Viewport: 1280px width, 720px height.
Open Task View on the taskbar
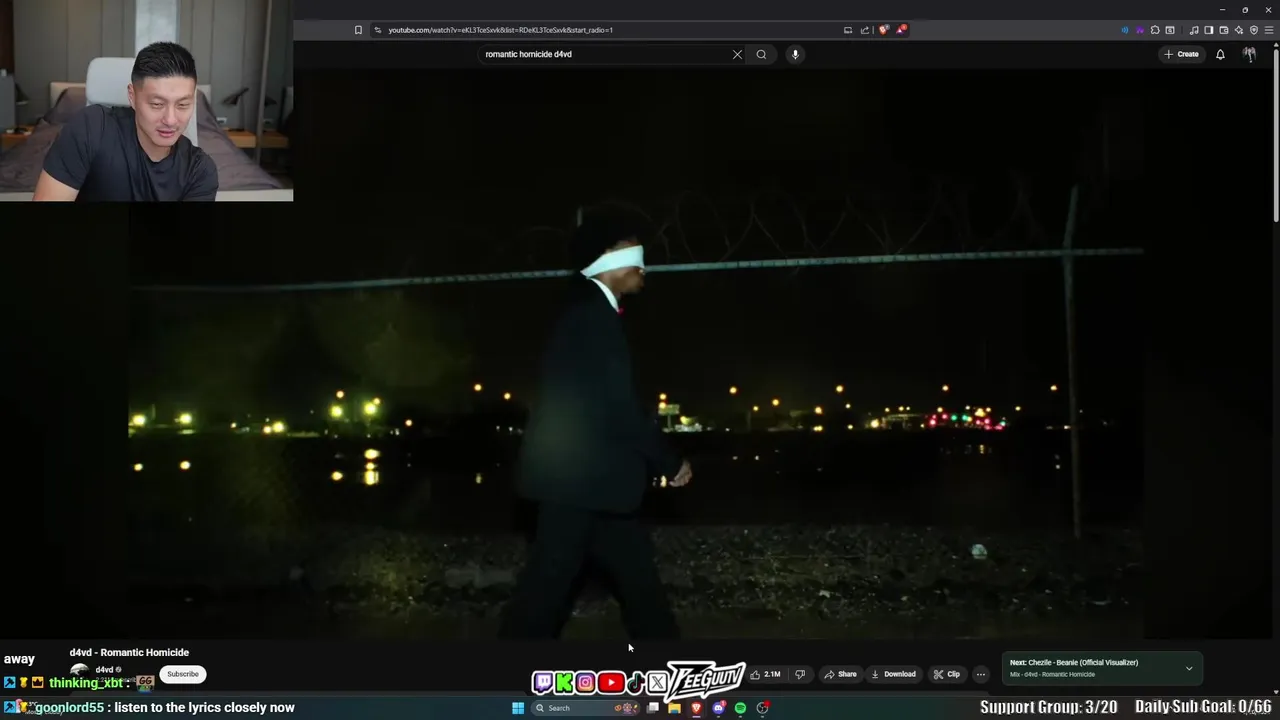click(653, 708)
